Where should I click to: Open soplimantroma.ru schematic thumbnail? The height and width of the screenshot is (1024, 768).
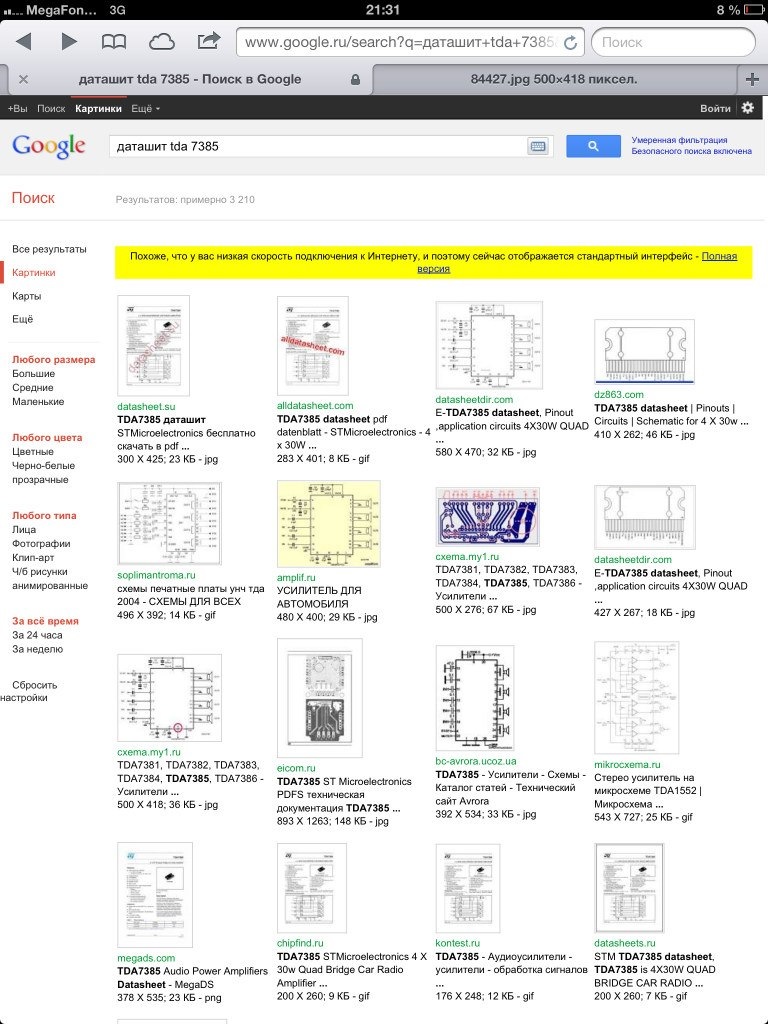tap(170, 524)
